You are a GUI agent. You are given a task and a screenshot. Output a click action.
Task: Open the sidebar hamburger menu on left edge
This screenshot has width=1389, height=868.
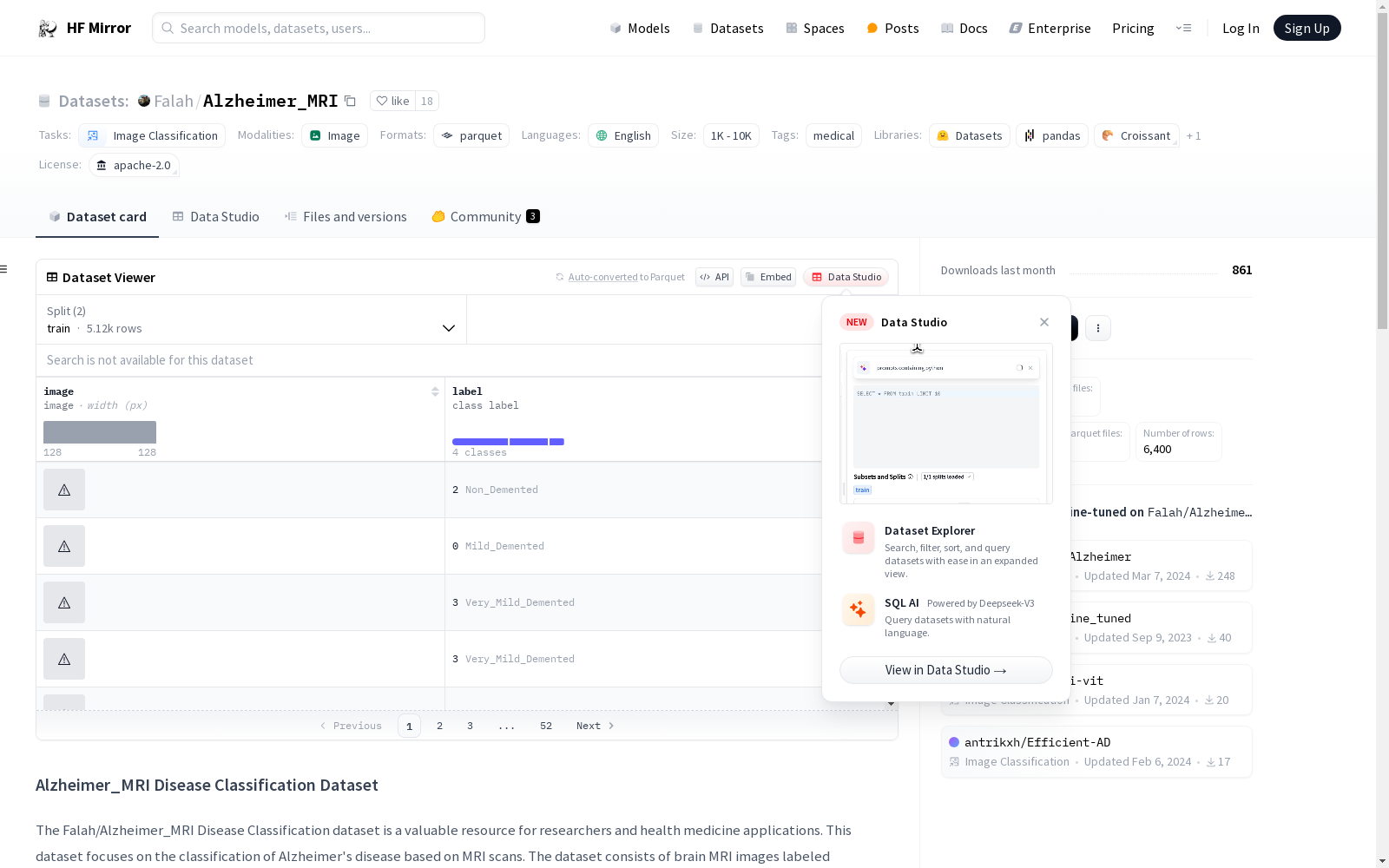pos(4,269)
